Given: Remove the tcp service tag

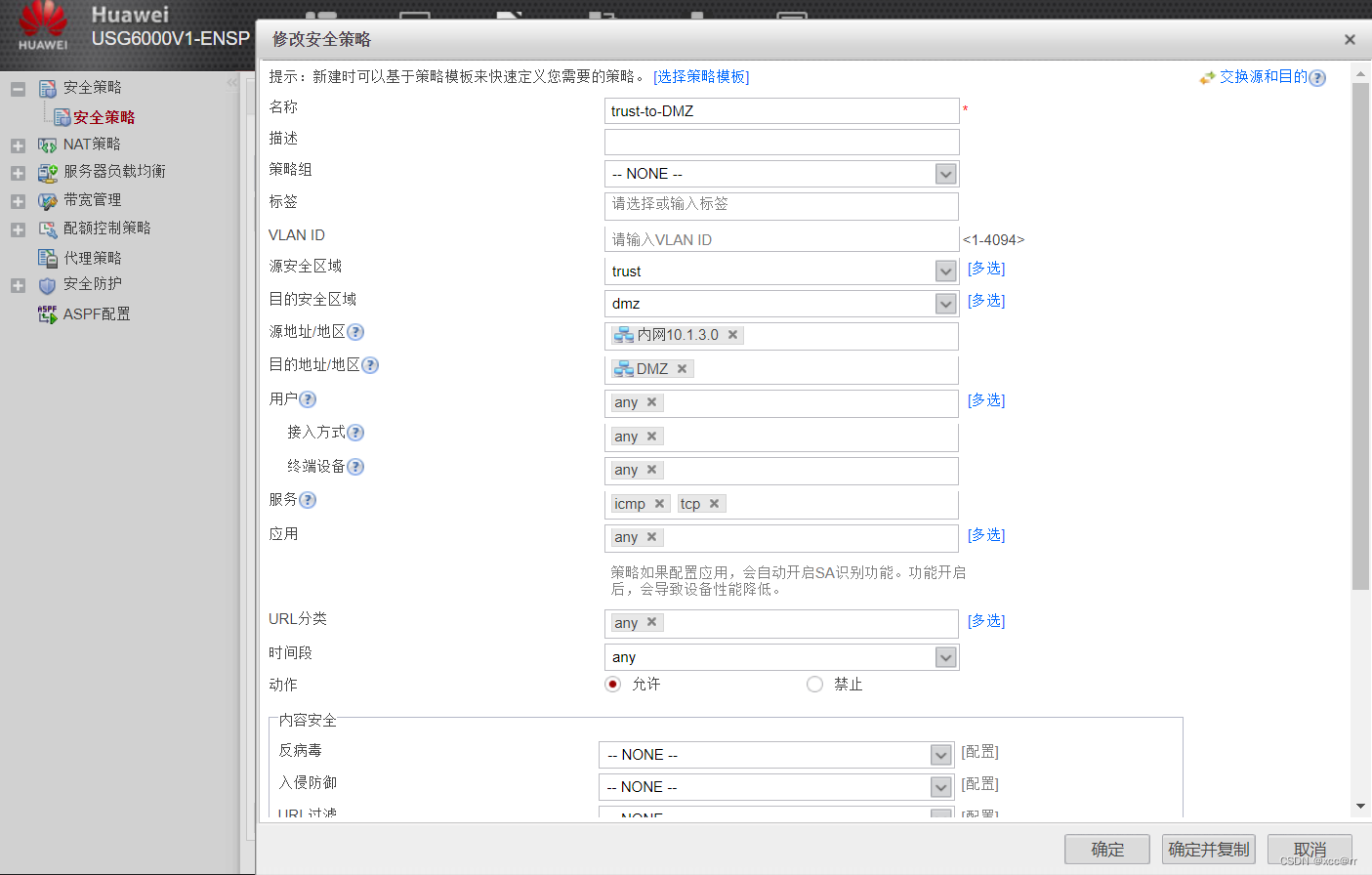Looking at the screenshot, I should coord(714,504).
